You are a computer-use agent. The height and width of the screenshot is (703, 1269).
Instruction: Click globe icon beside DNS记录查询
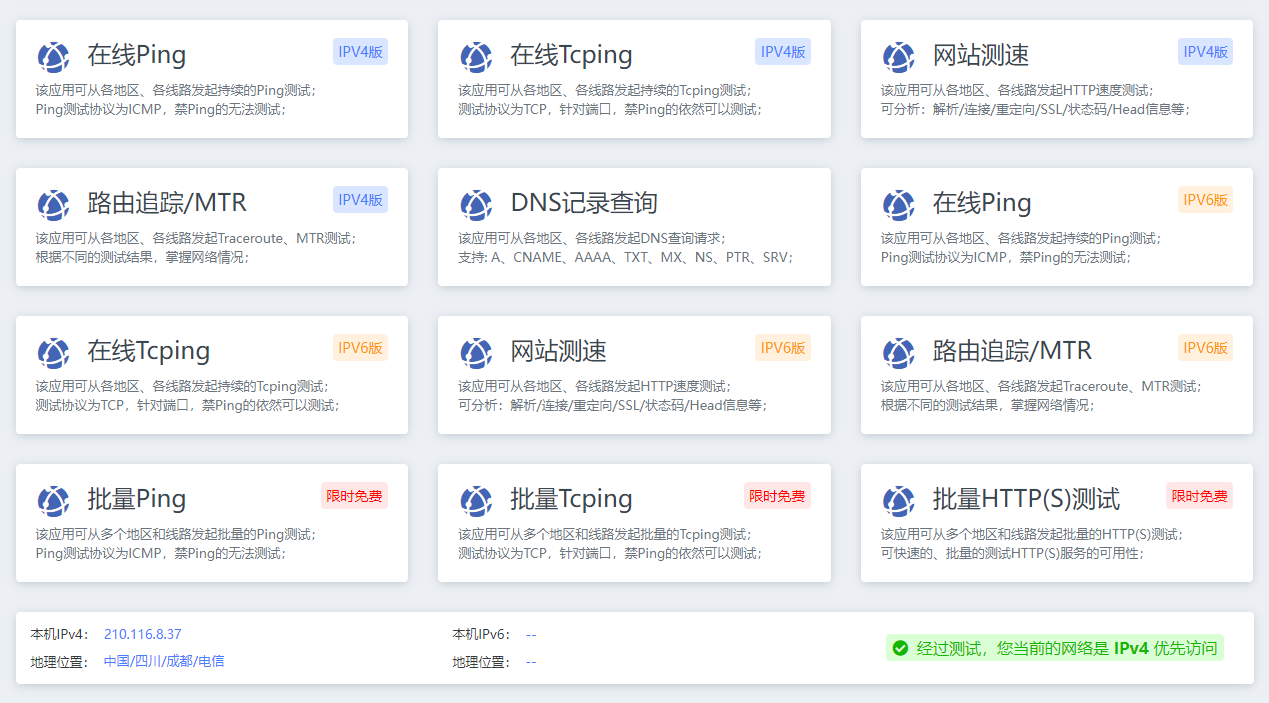click(x=476, y=205)
